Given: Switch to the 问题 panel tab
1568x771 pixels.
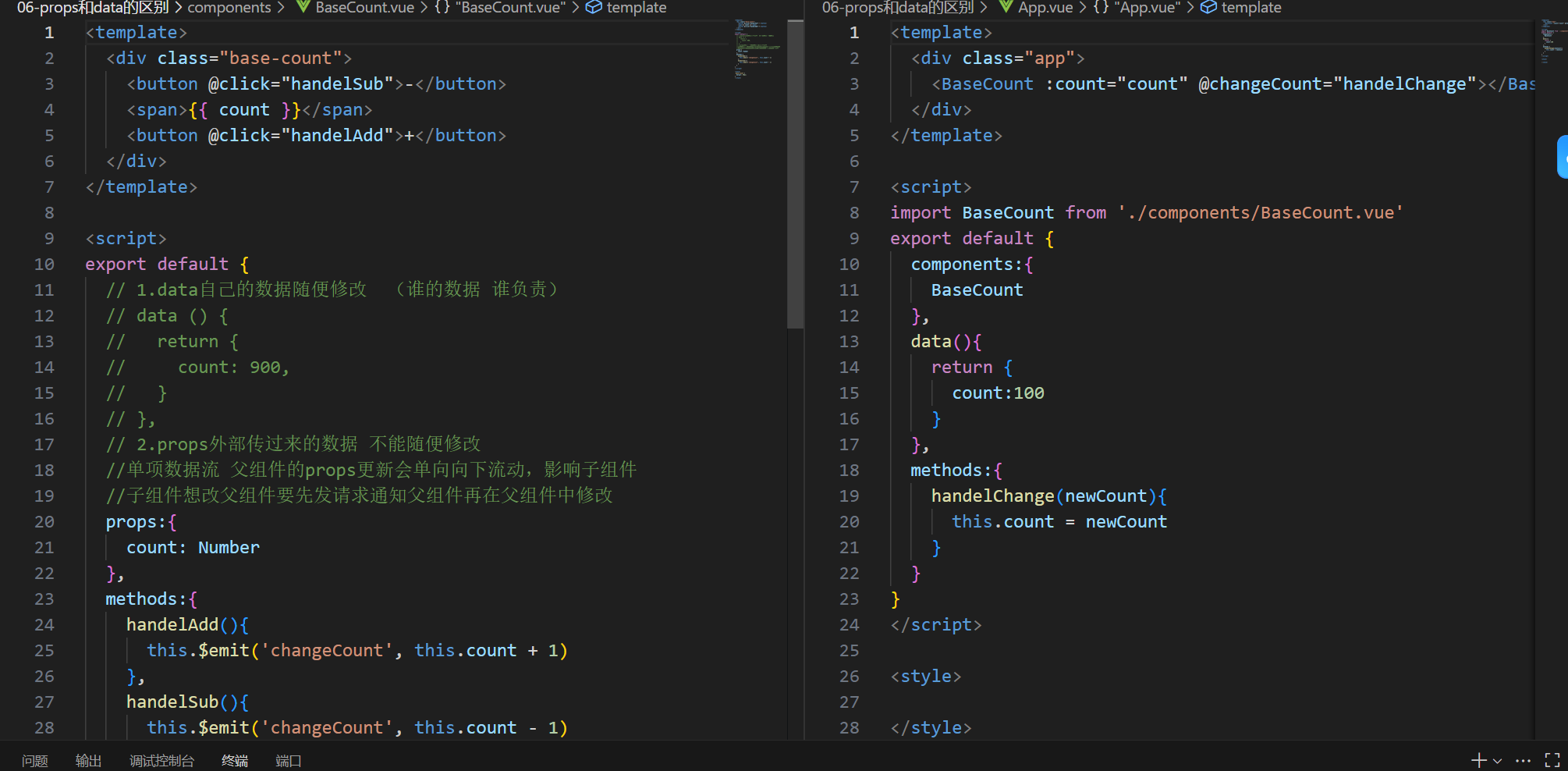Looking at the screenshot, I should (x=35, y=761).
